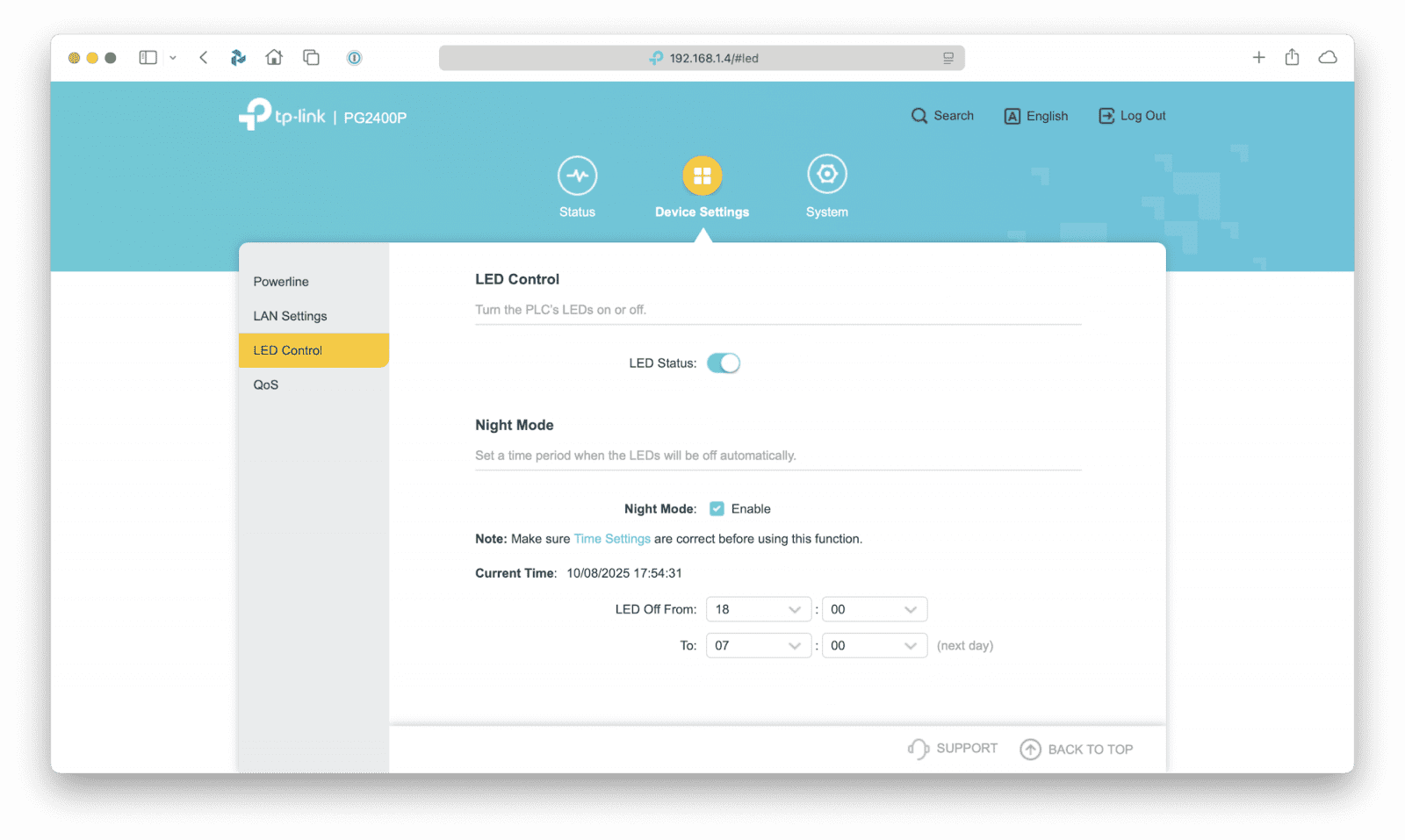Open the browser home page
The width and height of the screenshot is (1405, 840).
275,58
